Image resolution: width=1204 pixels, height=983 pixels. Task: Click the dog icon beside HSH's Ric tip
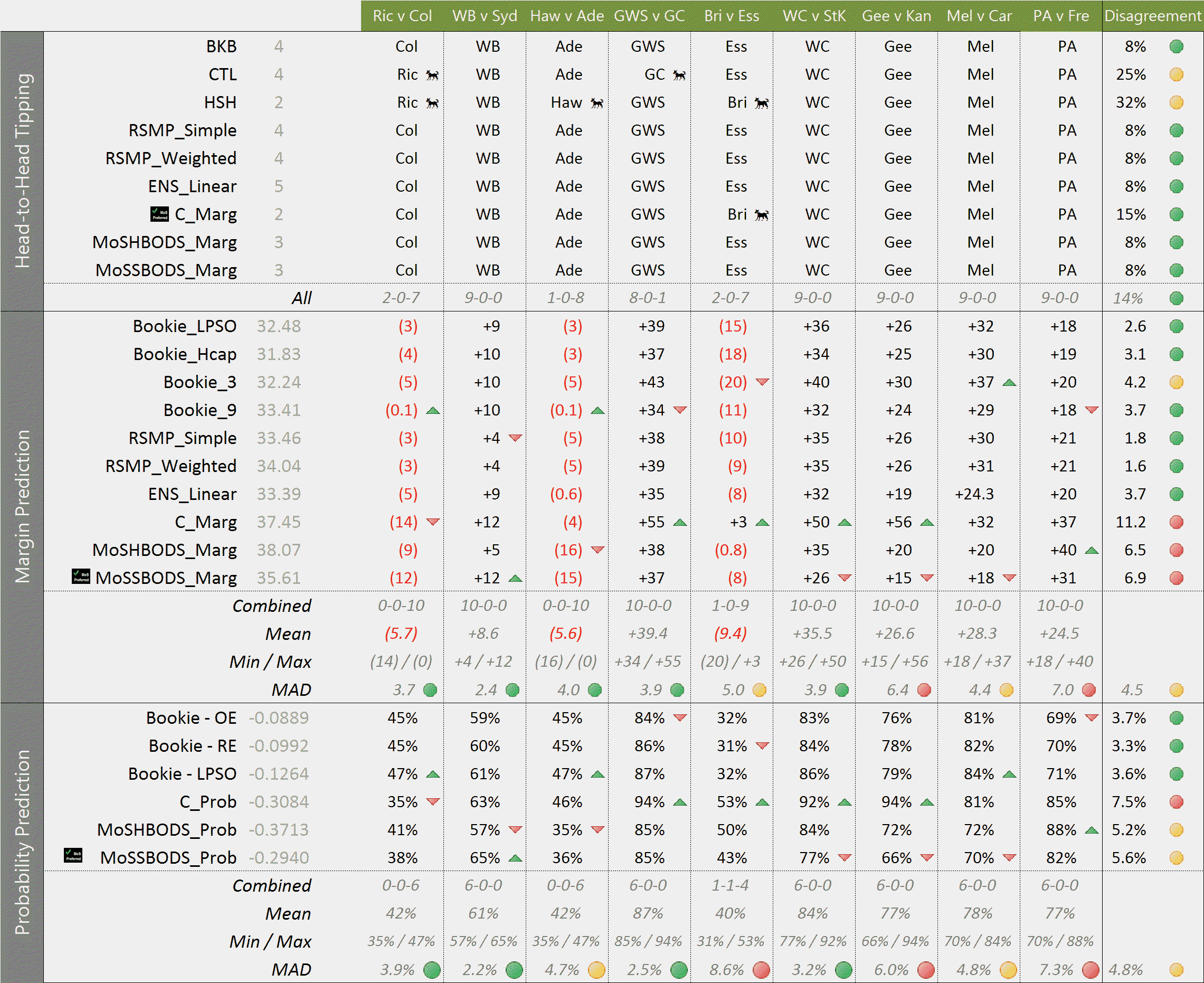pos(432,103)
